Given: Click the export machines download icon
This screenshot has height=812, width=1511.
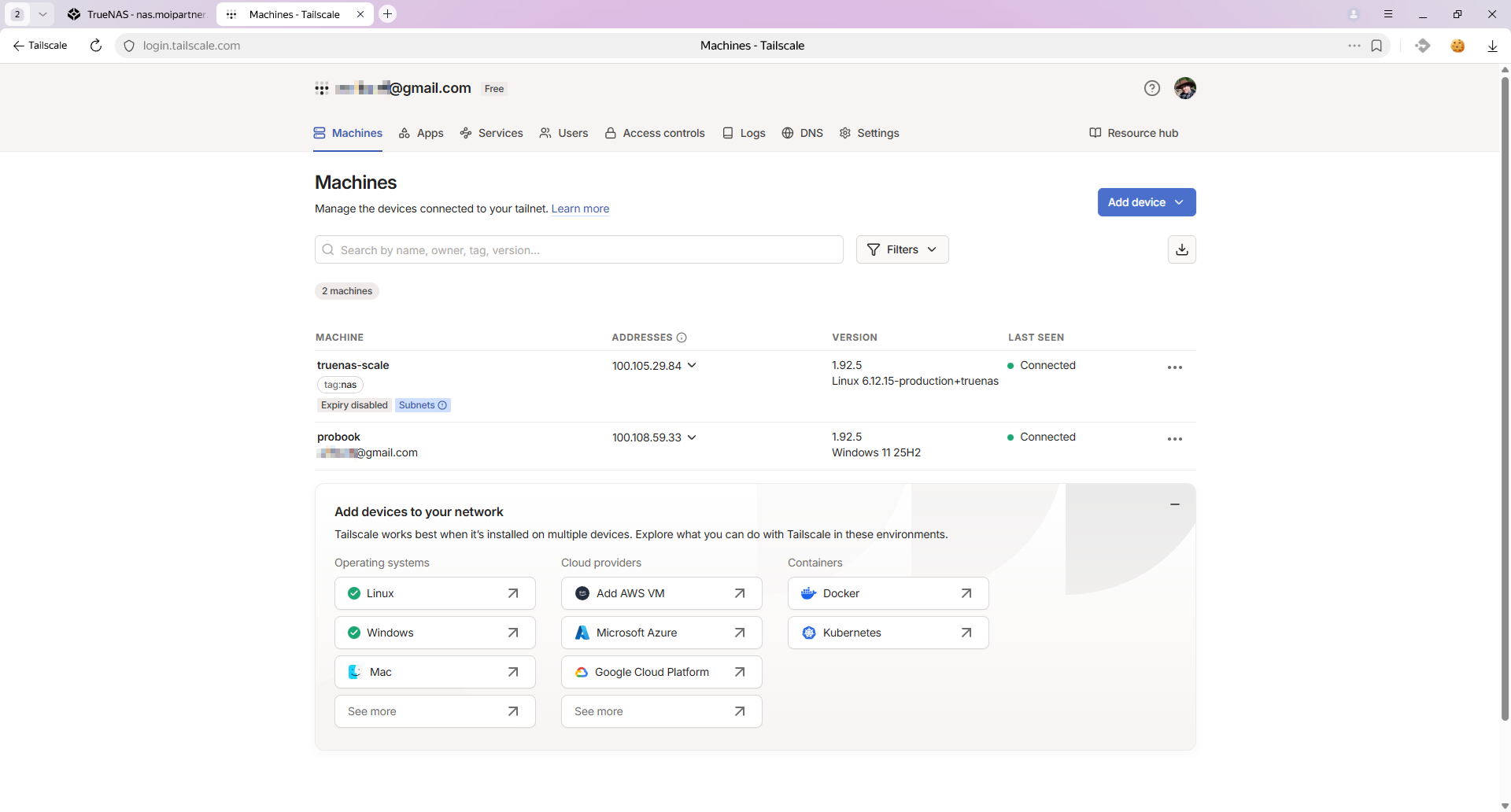Looking at the screenshot, I should 1181,249.
